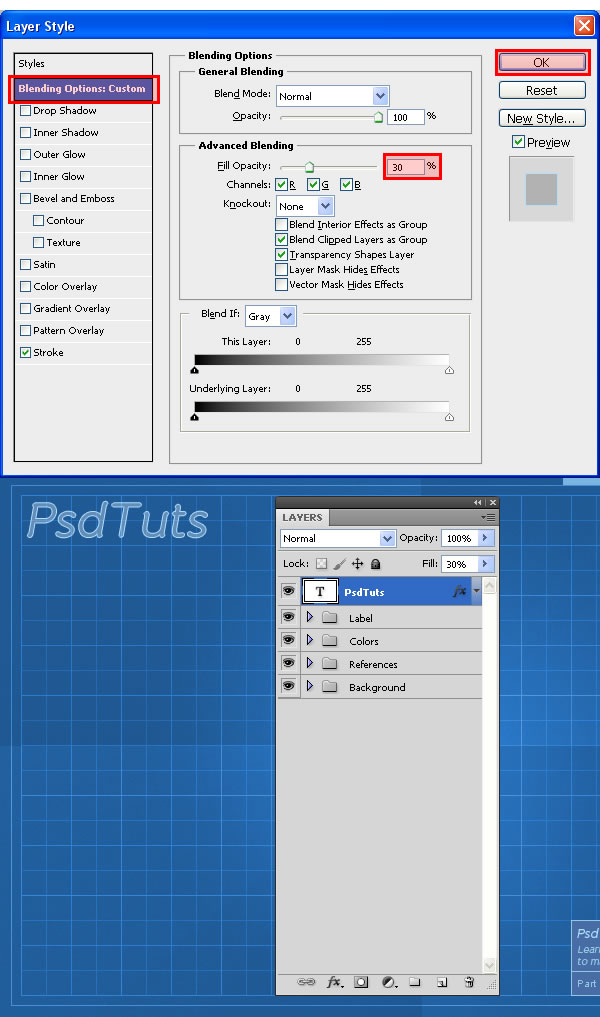Click This Layer black slider handle
This screenshot has width=600, height=1017.
(x=195, y=370)
